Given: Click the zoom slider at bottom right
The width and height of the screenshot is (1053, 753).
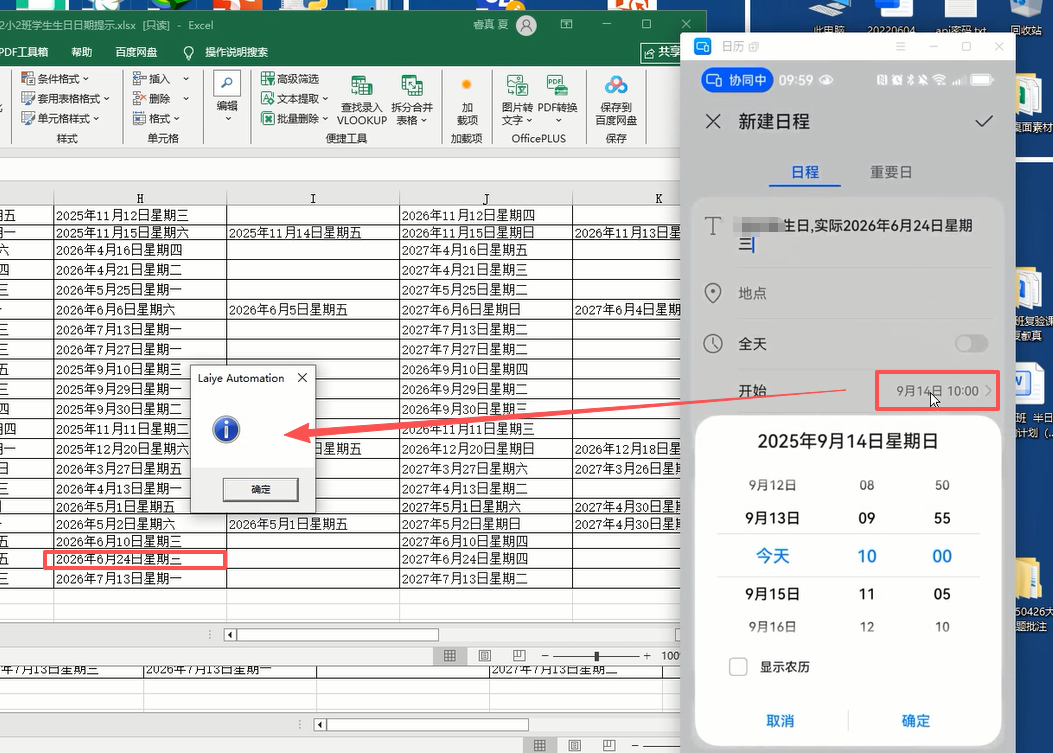Looking at the screenshot, I should click(x=595, y=656).
